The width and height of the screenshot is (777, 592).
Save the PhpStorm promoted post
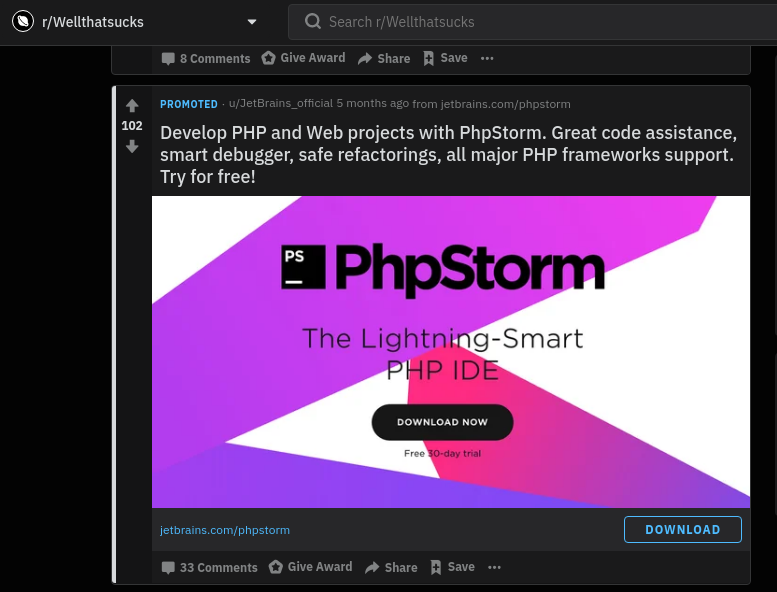point(452,567)
